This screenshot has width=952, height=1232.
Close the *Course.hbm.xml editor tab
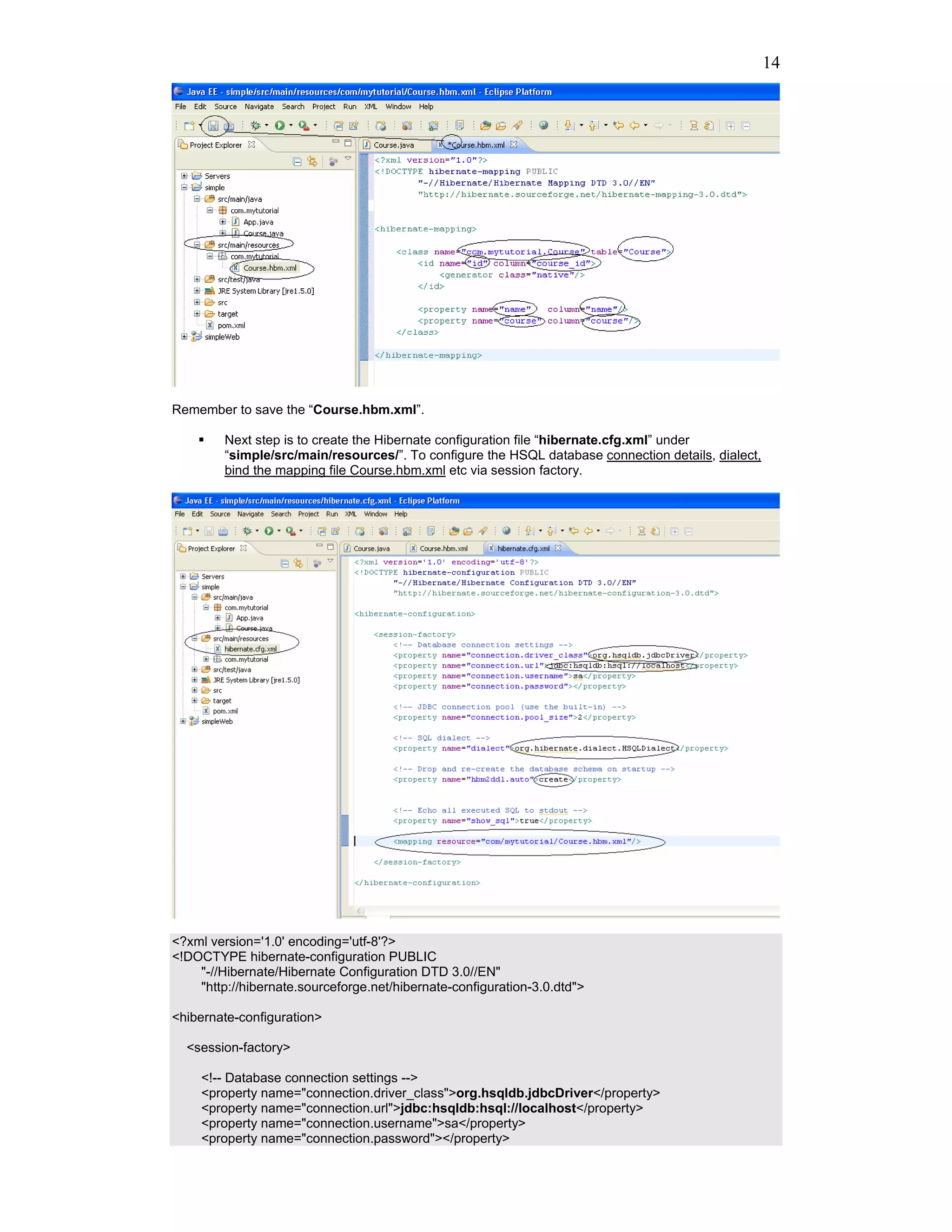tap(514, 145)
